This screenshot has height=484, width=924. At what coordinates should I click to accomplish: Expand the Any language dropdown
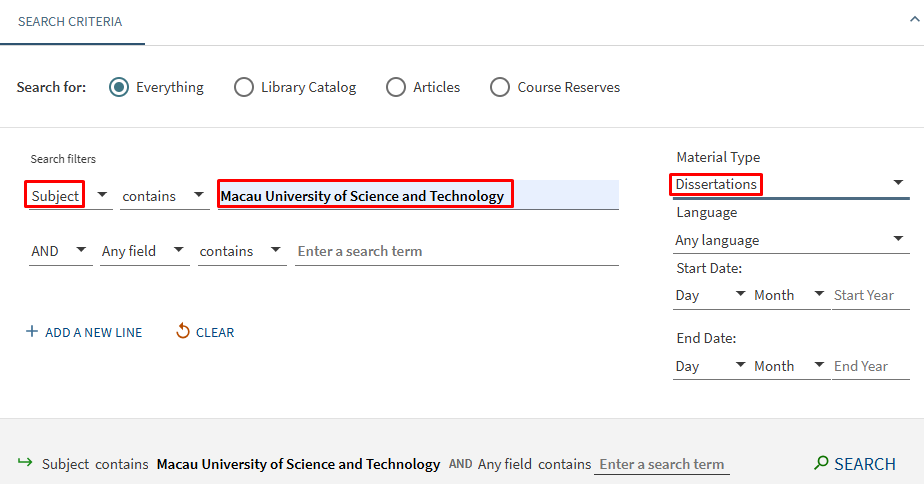coord(790,240)
